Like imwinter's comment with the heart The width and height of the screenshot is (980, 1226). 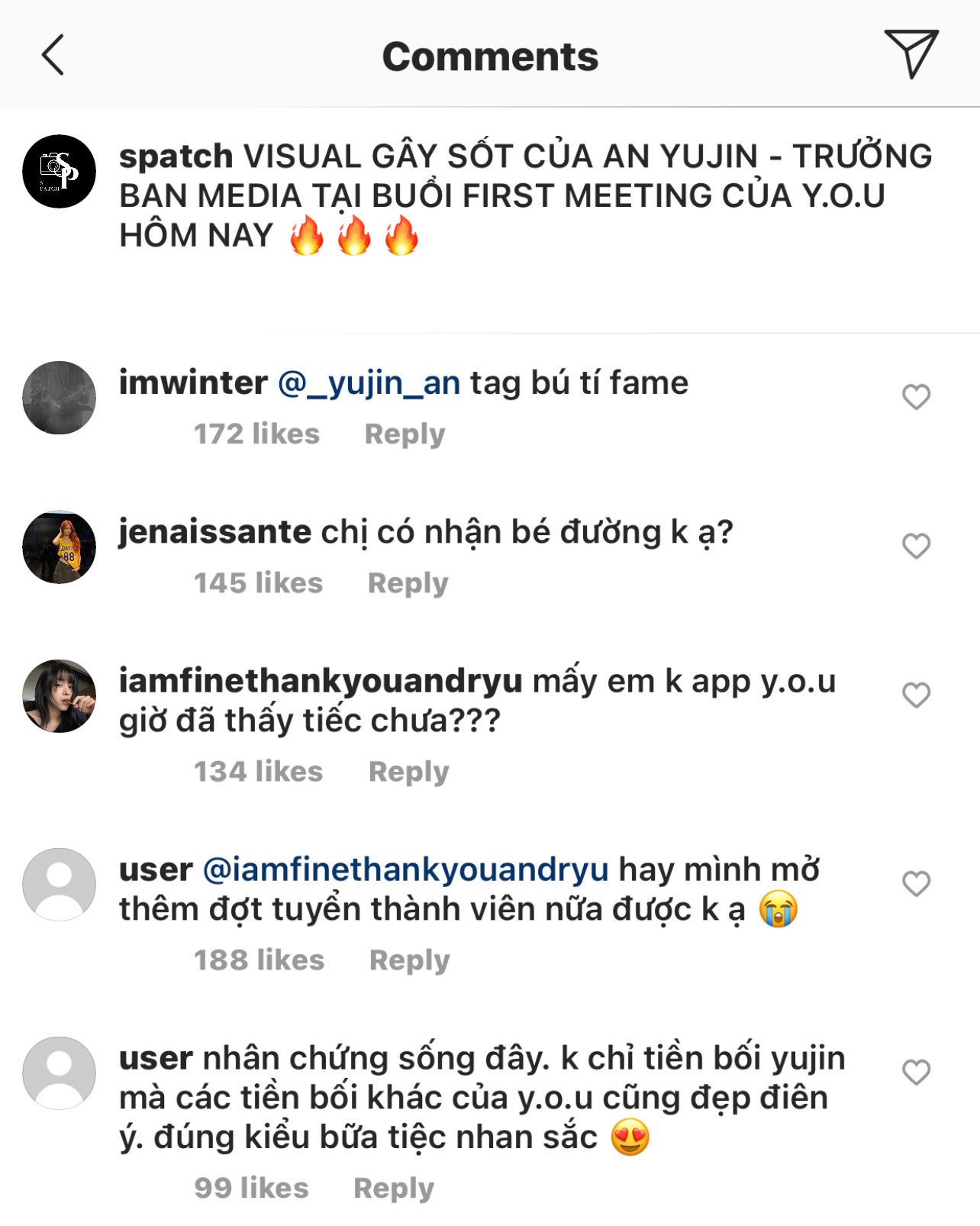916,397
